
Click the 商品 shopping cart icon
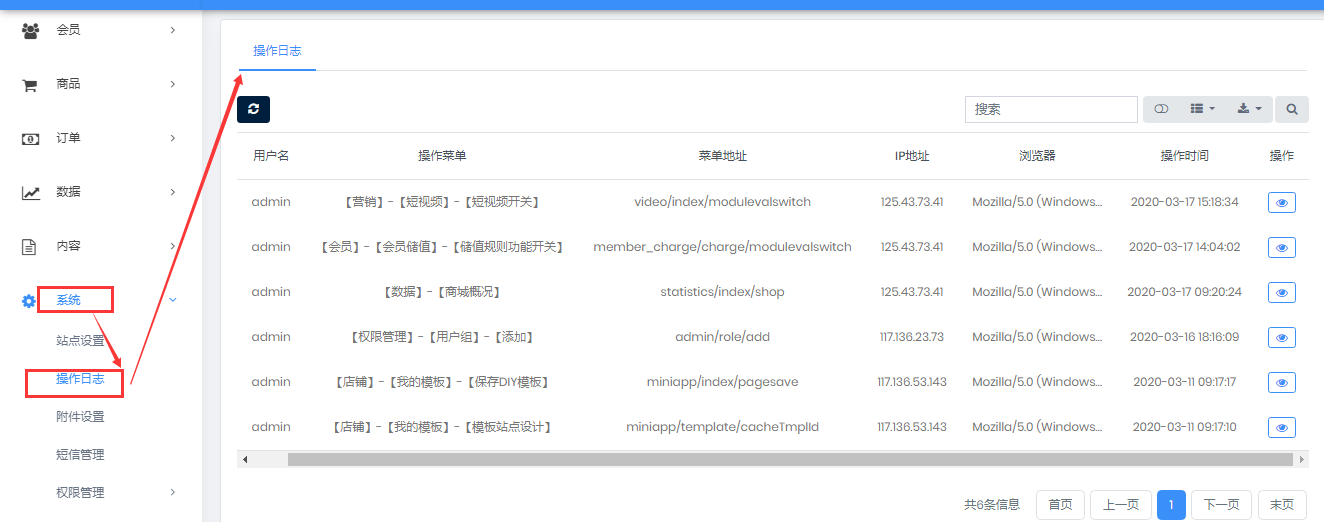[x=30, y=85]
